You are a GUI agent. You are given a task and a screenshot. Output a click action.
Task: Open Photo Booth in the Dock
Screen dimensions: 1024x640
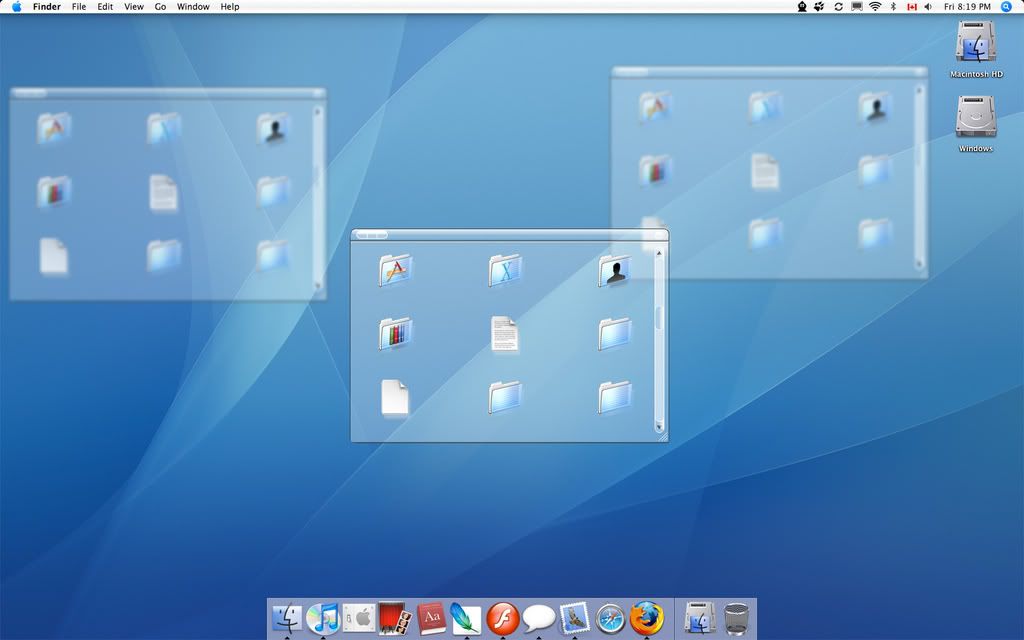click(396, 619)
